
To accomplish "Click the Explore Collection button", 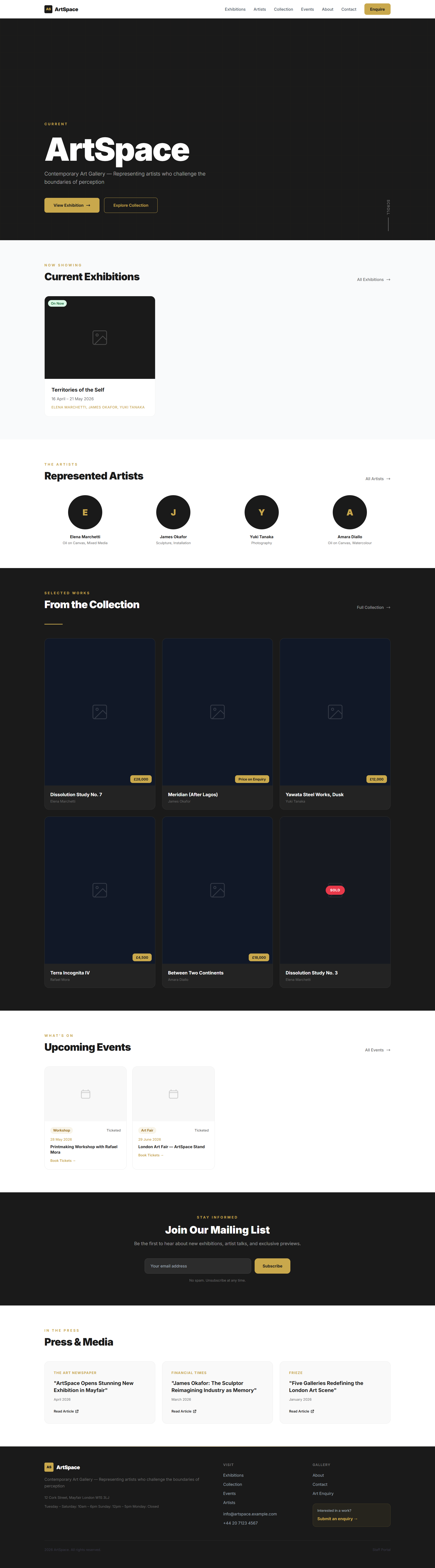I will tap(131, 205).
